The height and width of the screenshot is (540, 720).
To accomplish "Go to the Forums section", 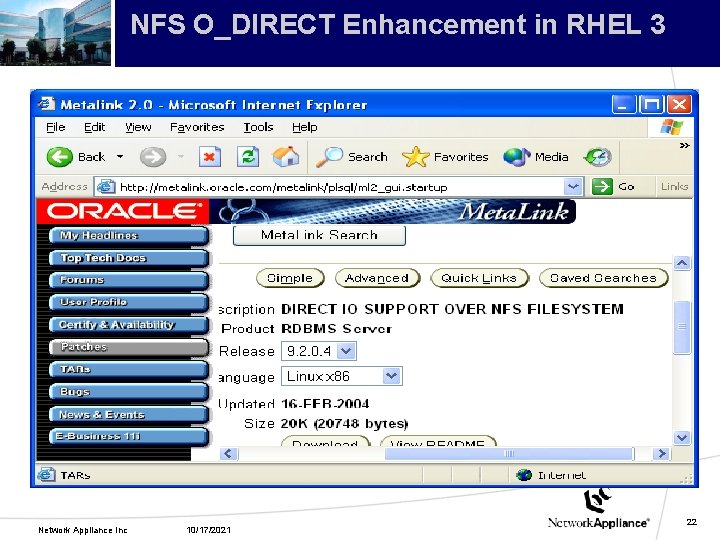I will pos(129,280).
